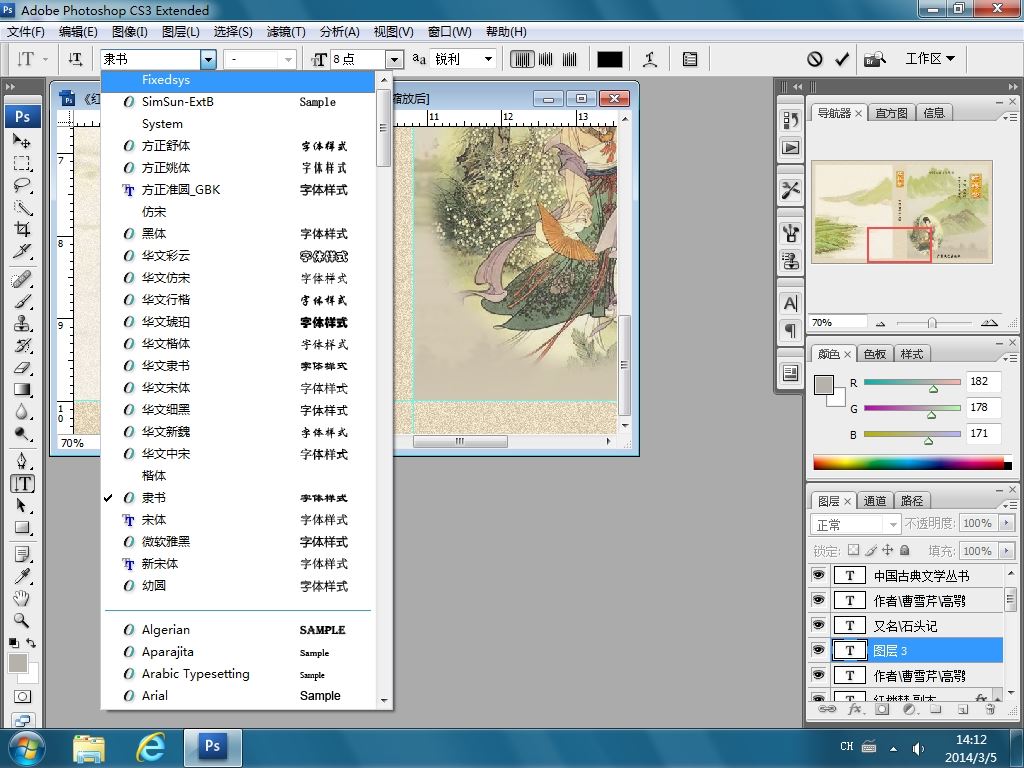The width and height of the screenshot is (1024, 768).
Task: Open the 文件(F) menu
Action: (x=25, y=31)
